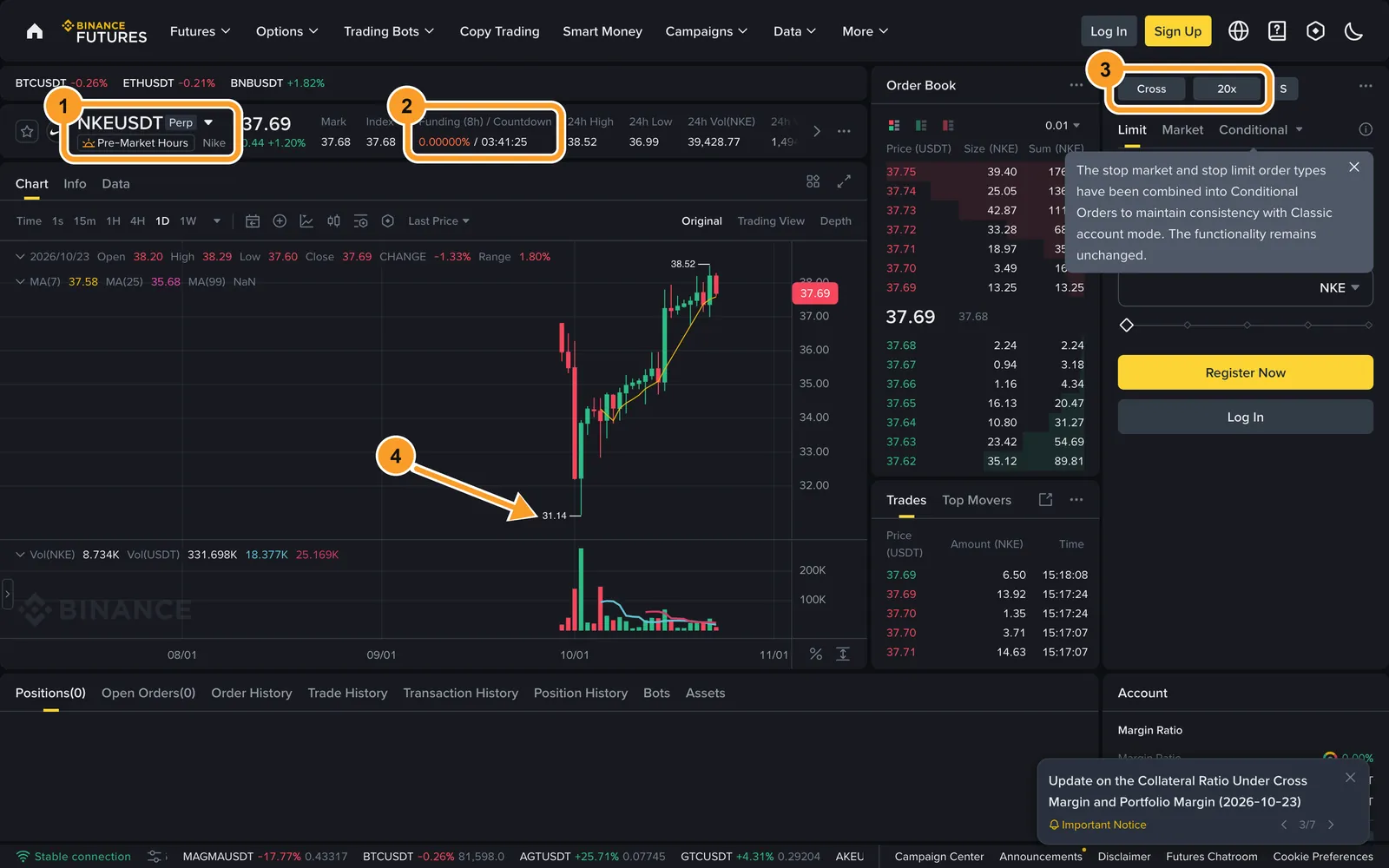
Task: Toggle percentage scale on chart
Action: pyautogui.click(x=816, y=654)
